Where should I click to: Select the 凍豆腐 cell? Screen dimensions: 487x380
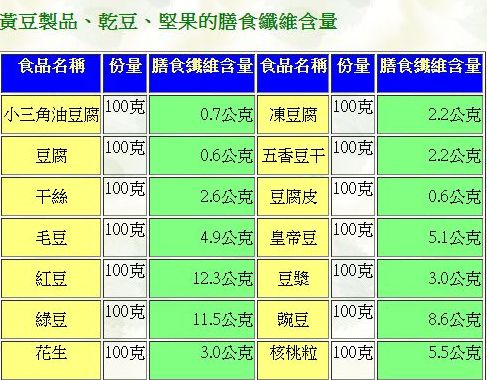(293, 115)
